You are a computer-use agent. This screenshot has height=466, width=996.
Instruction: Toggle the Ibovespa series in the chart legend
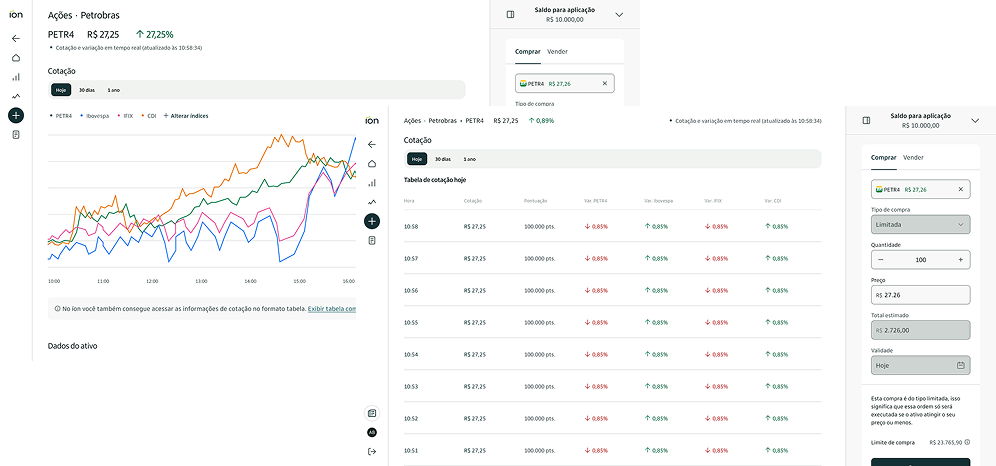pos(96,116)
